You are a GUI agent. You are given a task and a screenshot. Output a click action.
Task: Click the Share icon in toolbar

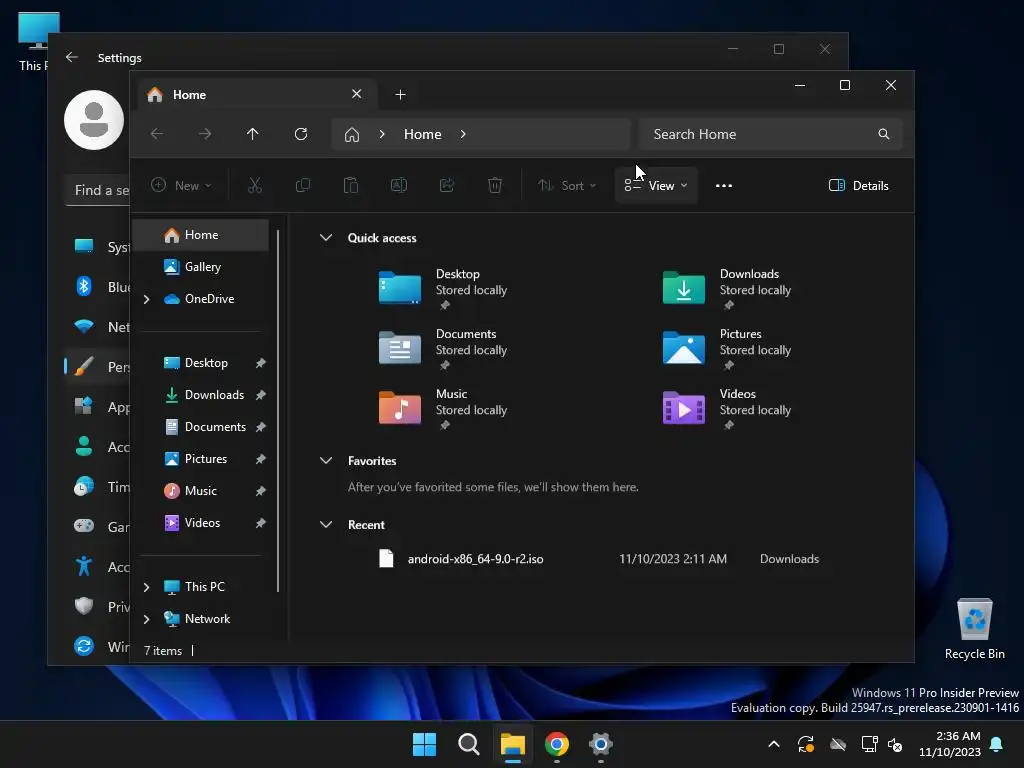(x=447, y=185)
